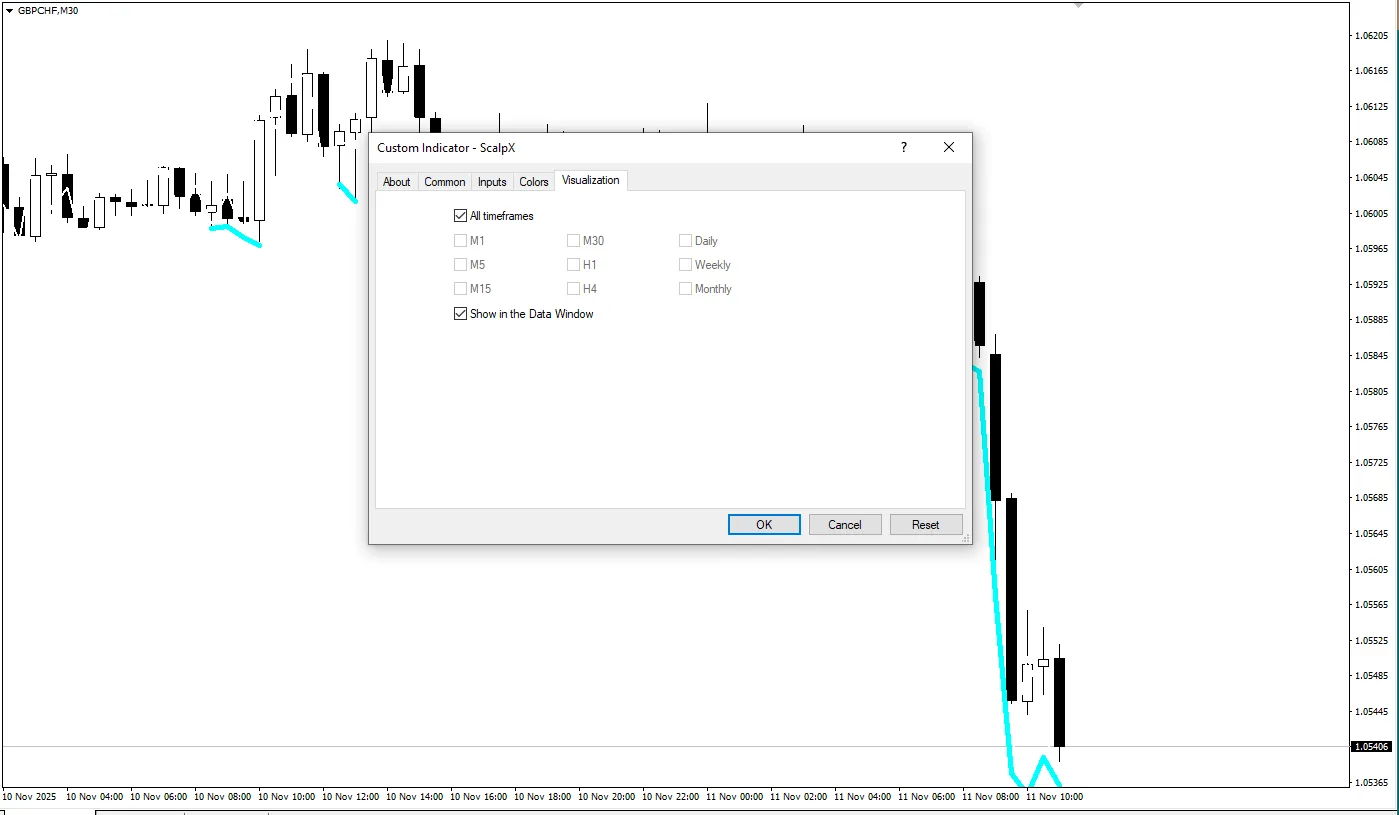
Task: Confirm settings with the OK button
Action: [764, 525]
